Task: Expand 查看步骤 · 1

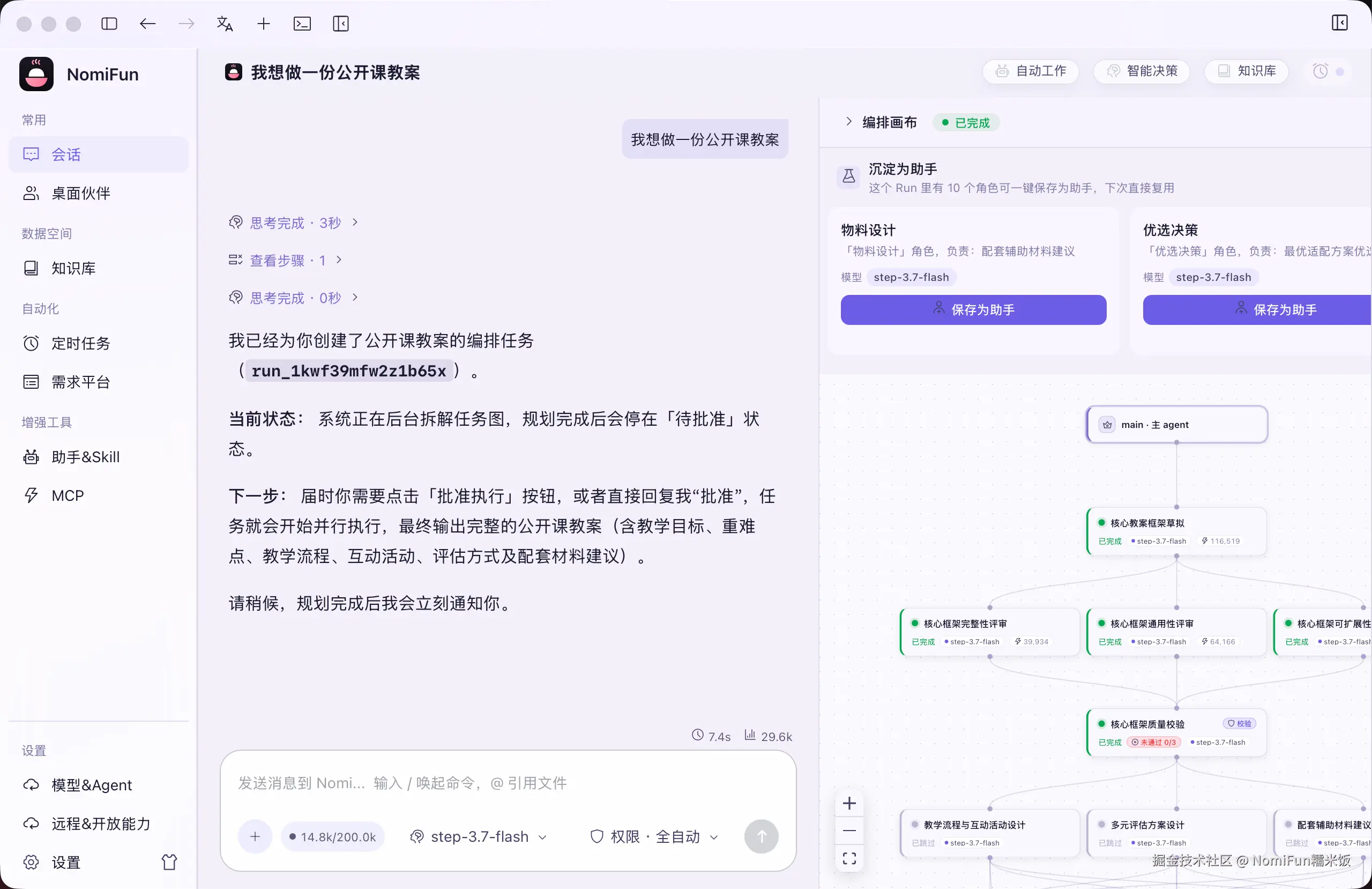Action: click(286, 260)
